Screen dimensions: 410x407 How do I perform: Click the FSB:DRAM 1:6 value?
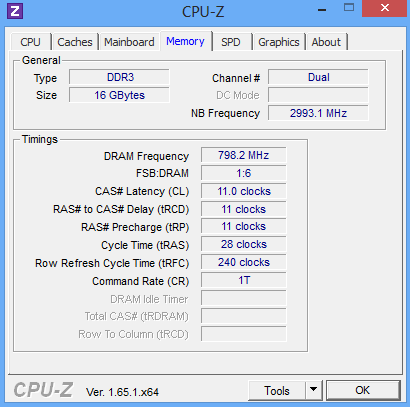click(244, 173)
